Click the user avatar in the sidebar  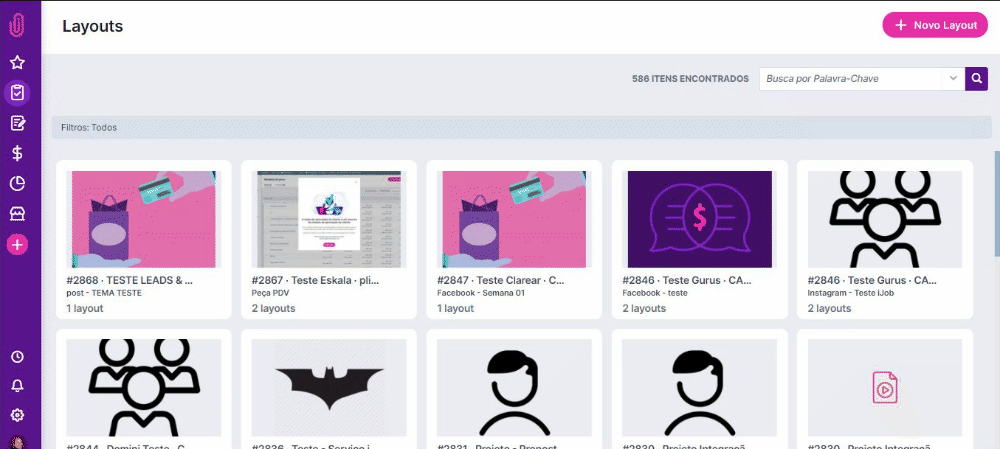(17, 442)
